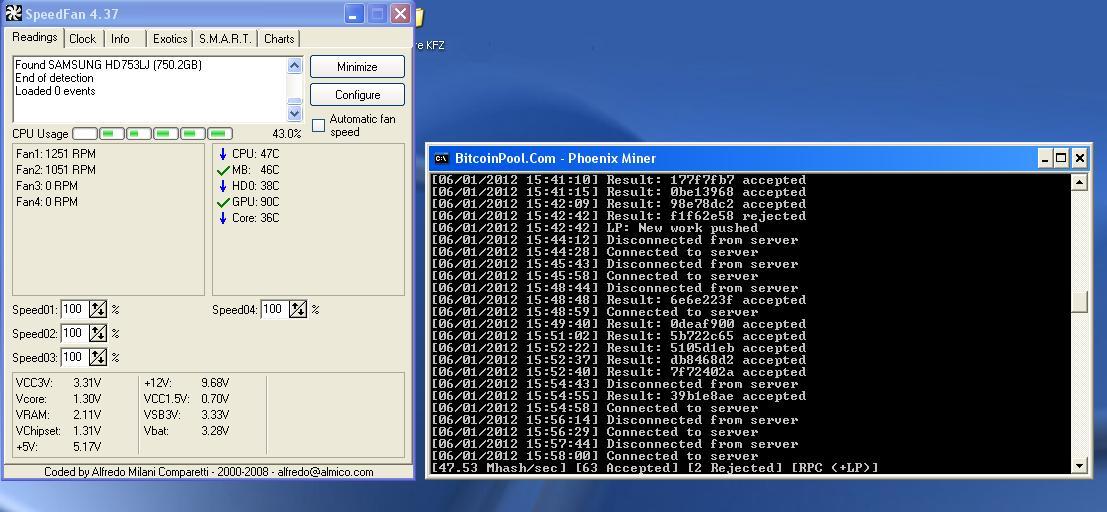Image resolution: width=1107 pixels, height=512 pixels.
Task: Click the 43.0% CPU usage value
Action: click(287, 133)
